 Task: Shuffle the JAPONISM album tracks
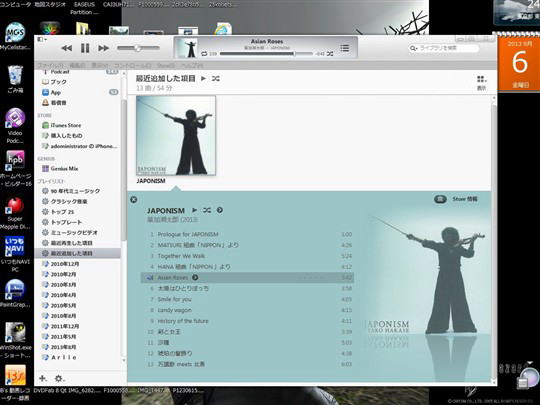coord(207,210)
